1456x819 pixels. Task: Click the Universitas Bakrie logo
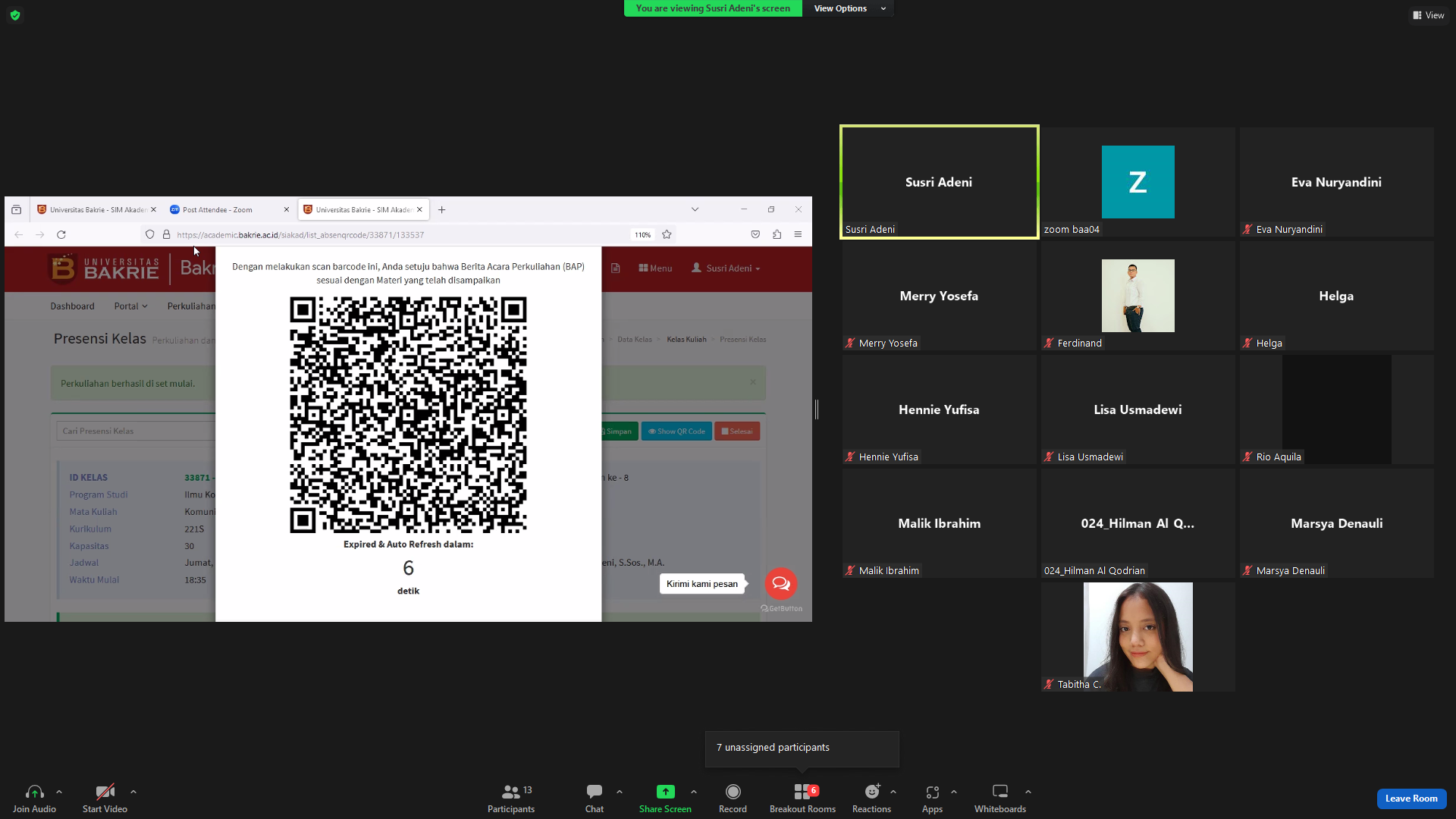[105, 268]
